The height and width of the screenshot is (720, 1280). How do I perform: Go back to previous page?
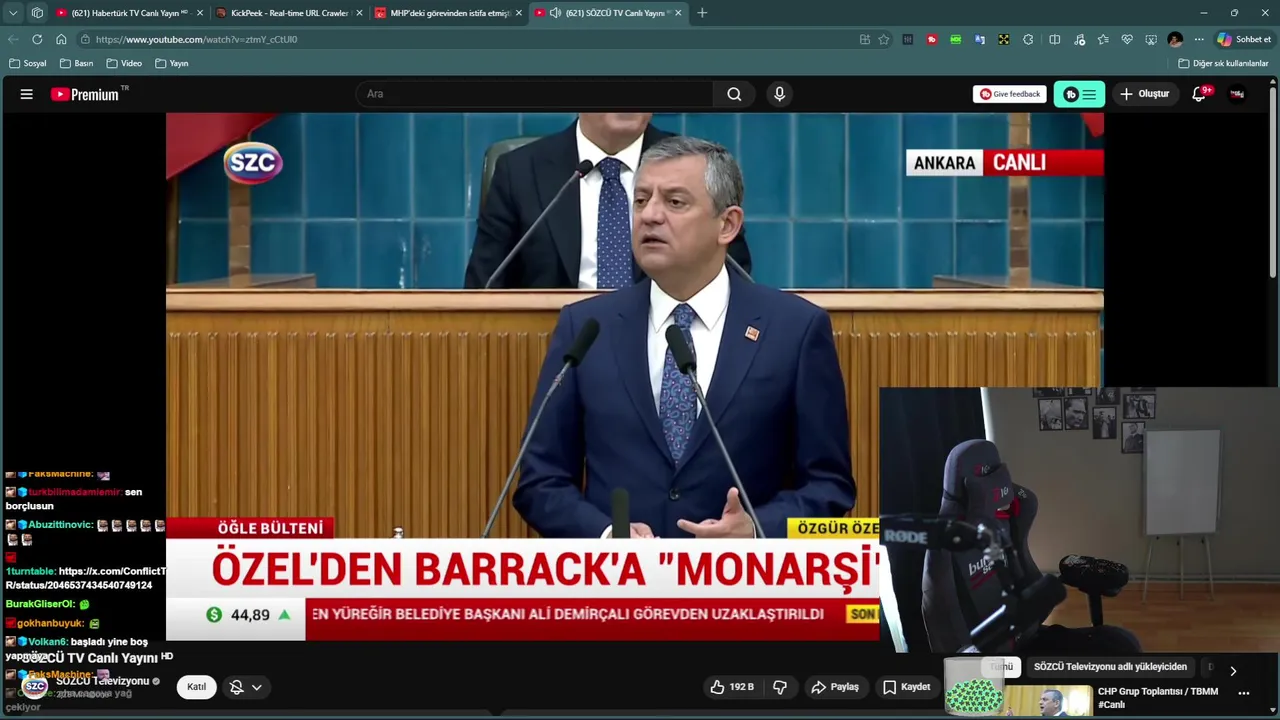click(x=13, y=39)
